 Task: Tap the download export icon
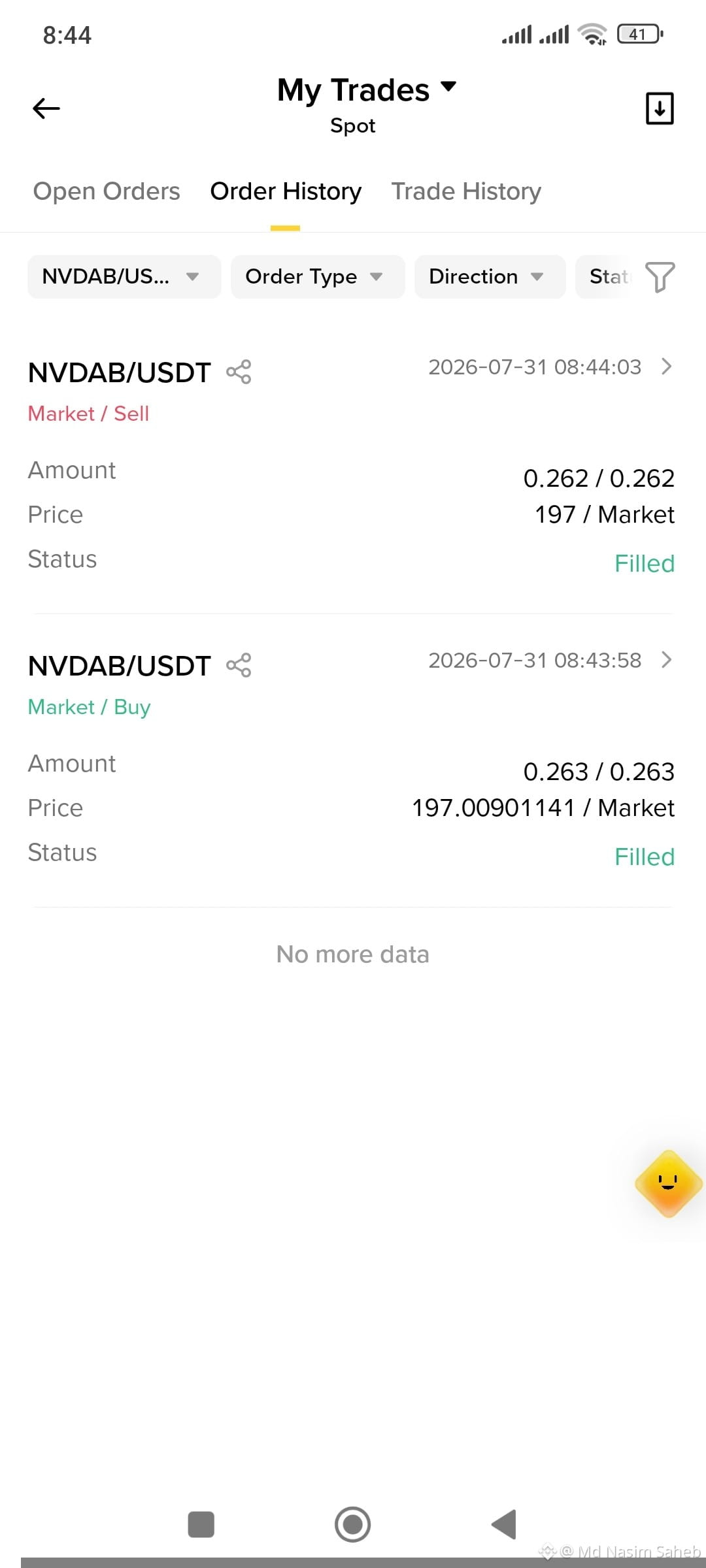660,108
